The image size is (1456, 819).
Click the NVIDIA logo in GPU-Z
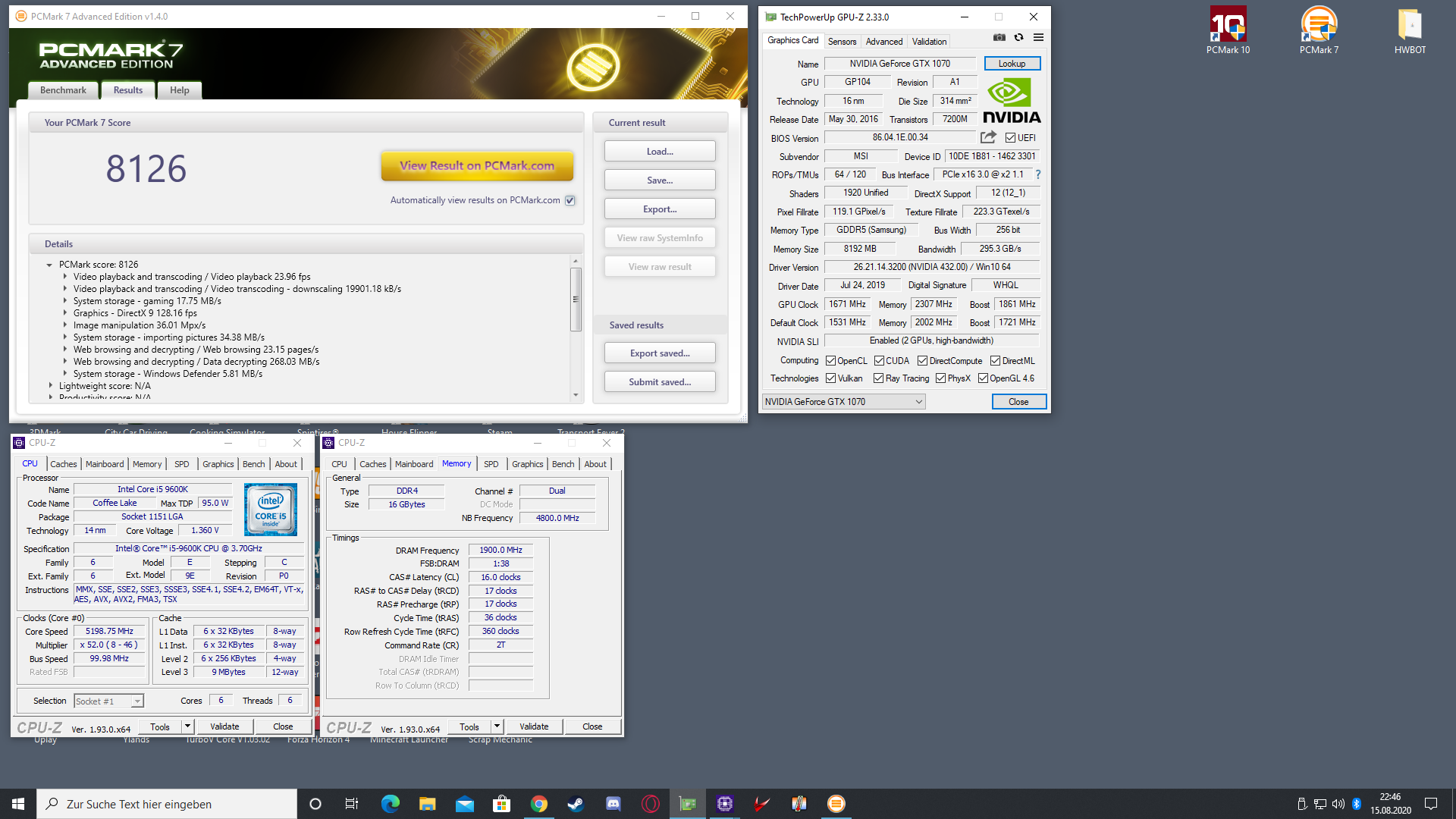click(x=1012, y=102)
